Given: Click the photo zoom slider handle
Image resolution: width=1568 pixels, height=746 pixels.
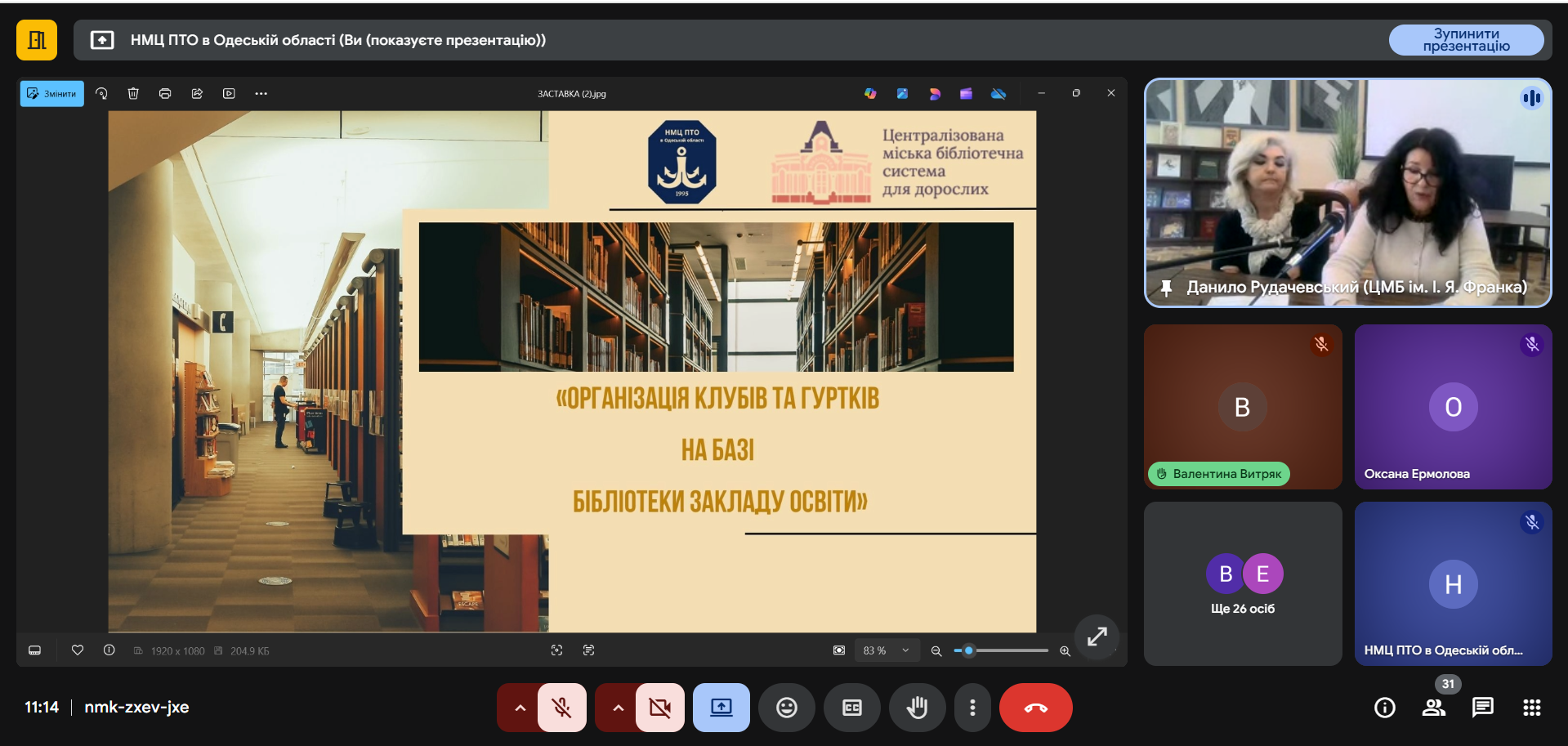Looking at the screenshot, I should (x=969, y=651).
